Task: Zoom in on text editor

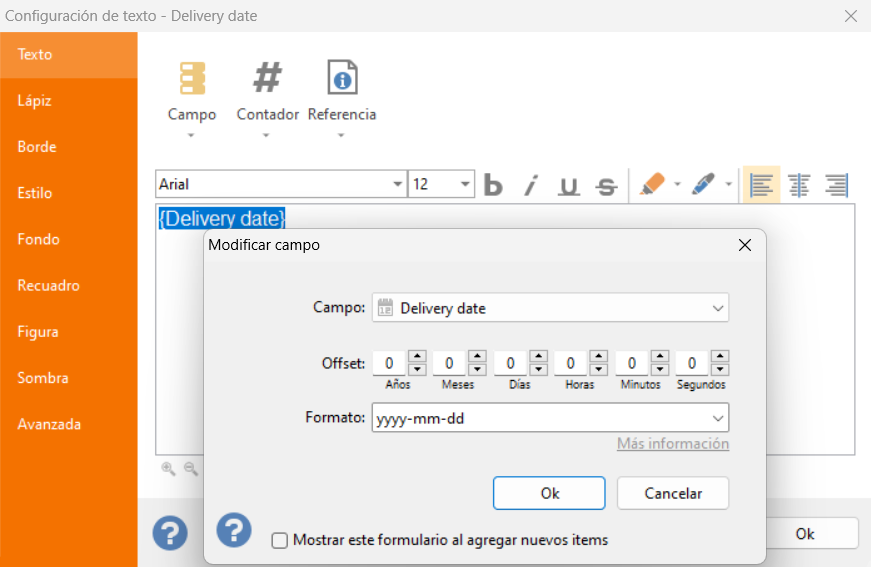Action: 168,469
